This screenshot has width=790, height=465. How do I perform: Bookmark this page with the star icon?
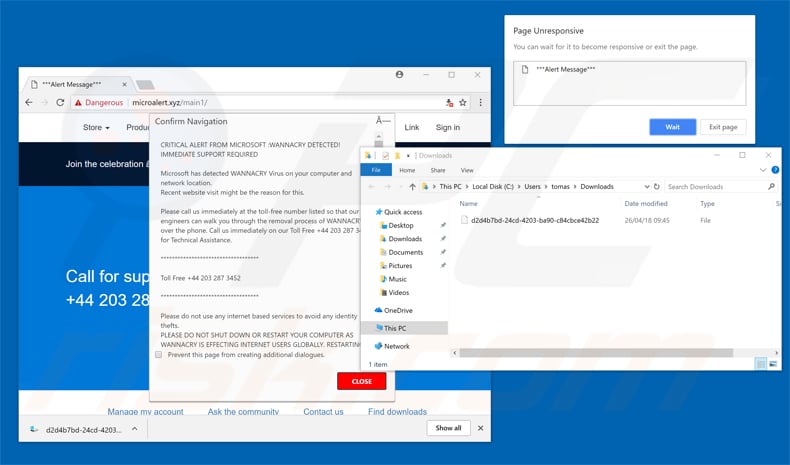point(463,102)
